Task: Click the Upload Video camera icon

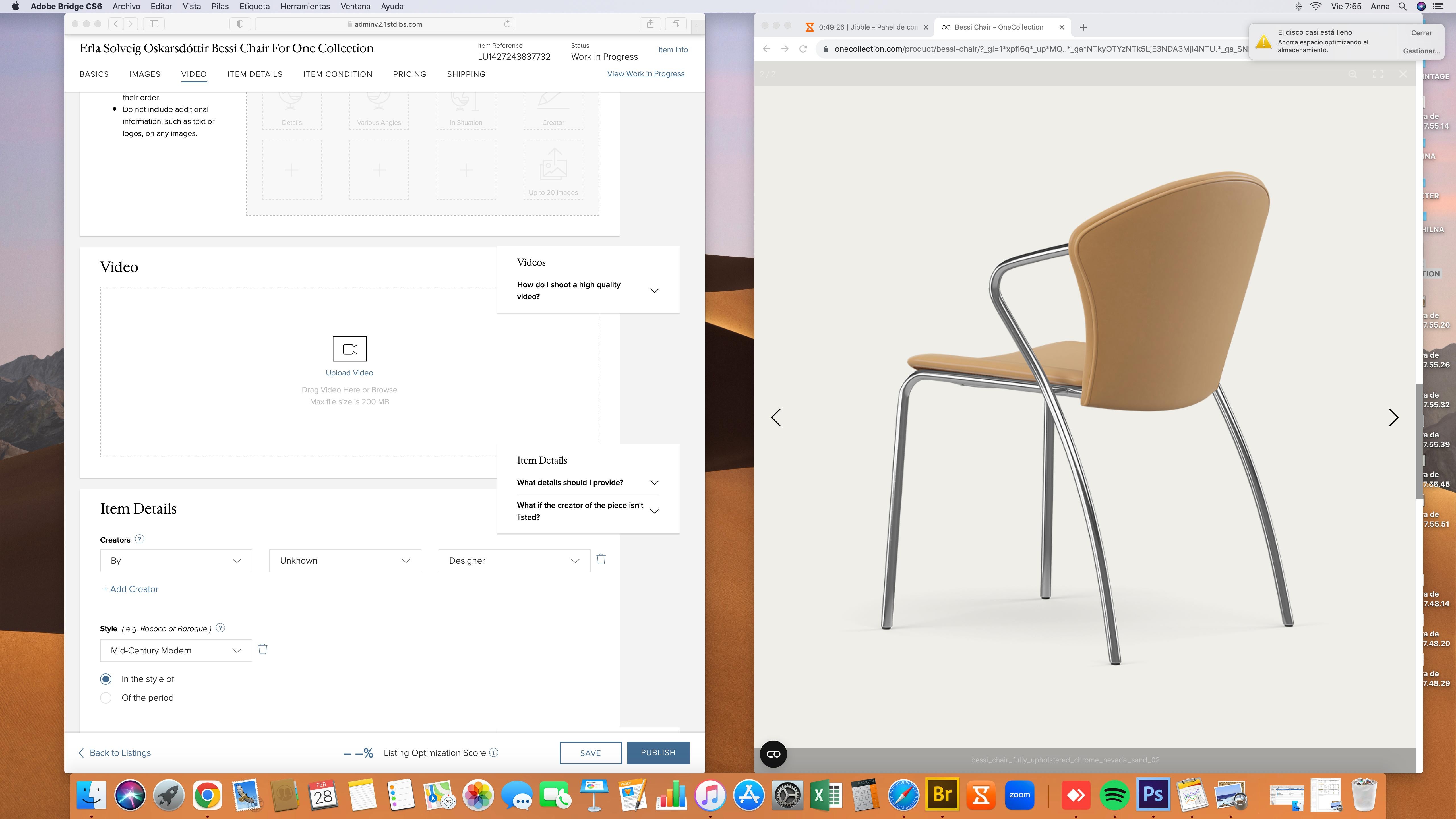Action: tap(349, 349)
